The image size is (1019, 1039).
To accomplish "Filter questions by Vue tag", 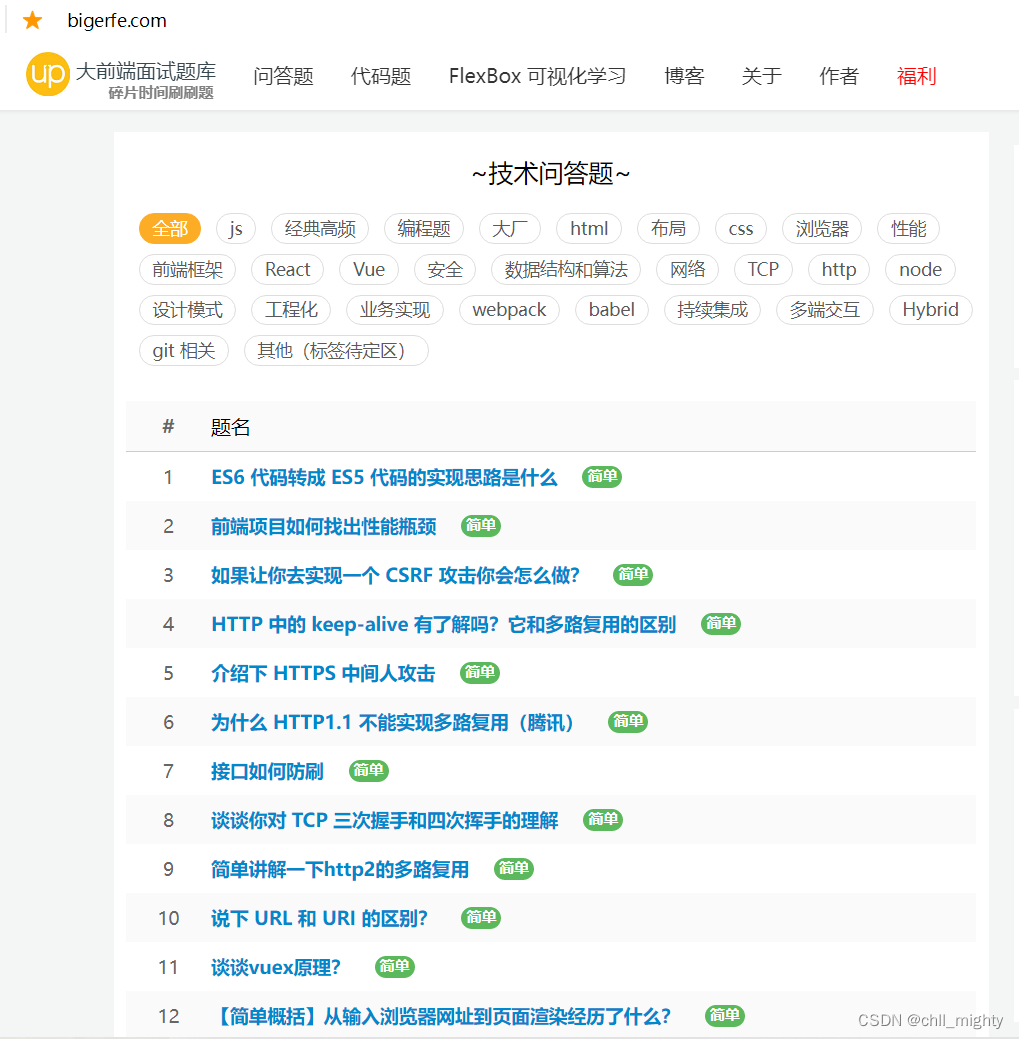I will point(368,269).
